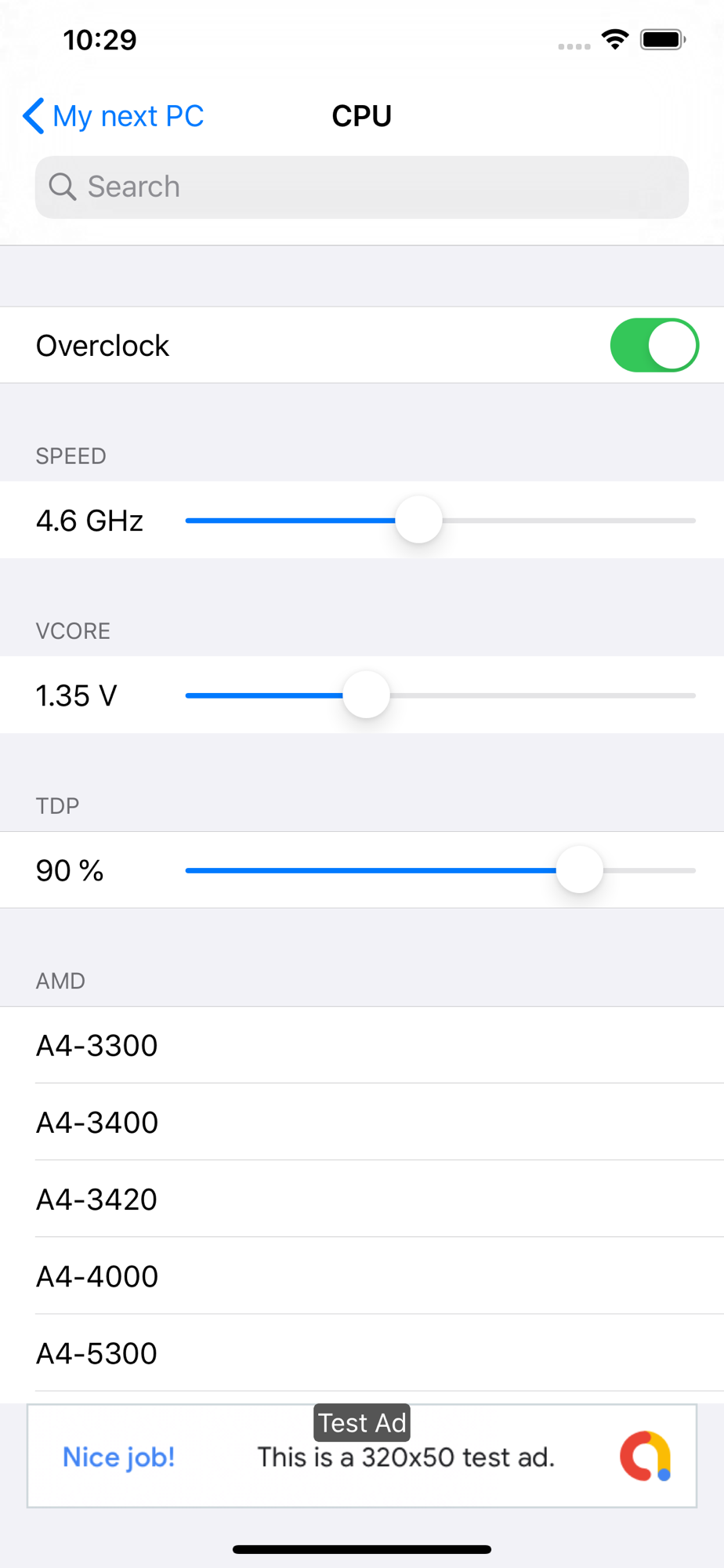Select the A4-5300 processor

[x=362, y=1352]
